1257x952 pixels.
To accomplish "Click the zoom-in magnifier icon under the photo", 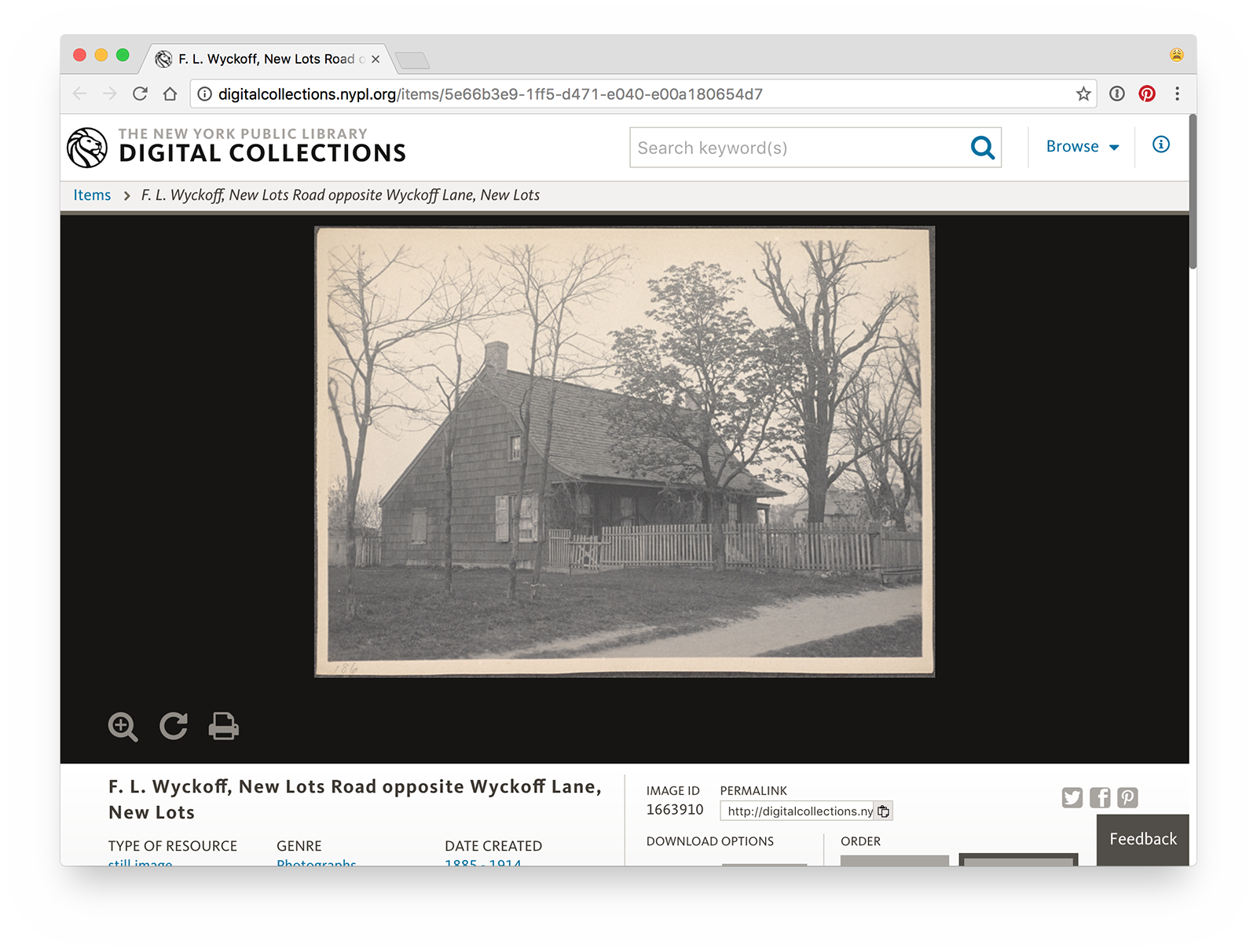I will [x=123, y=727].
